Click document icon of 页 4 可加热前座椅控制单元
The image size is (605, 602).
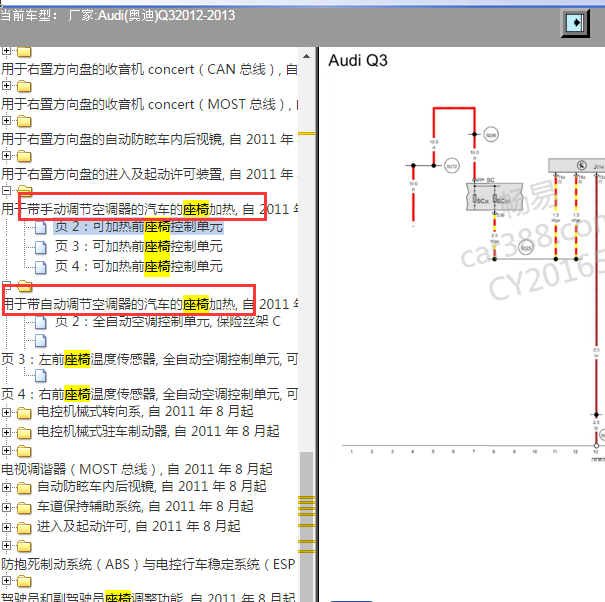[41, 267]
